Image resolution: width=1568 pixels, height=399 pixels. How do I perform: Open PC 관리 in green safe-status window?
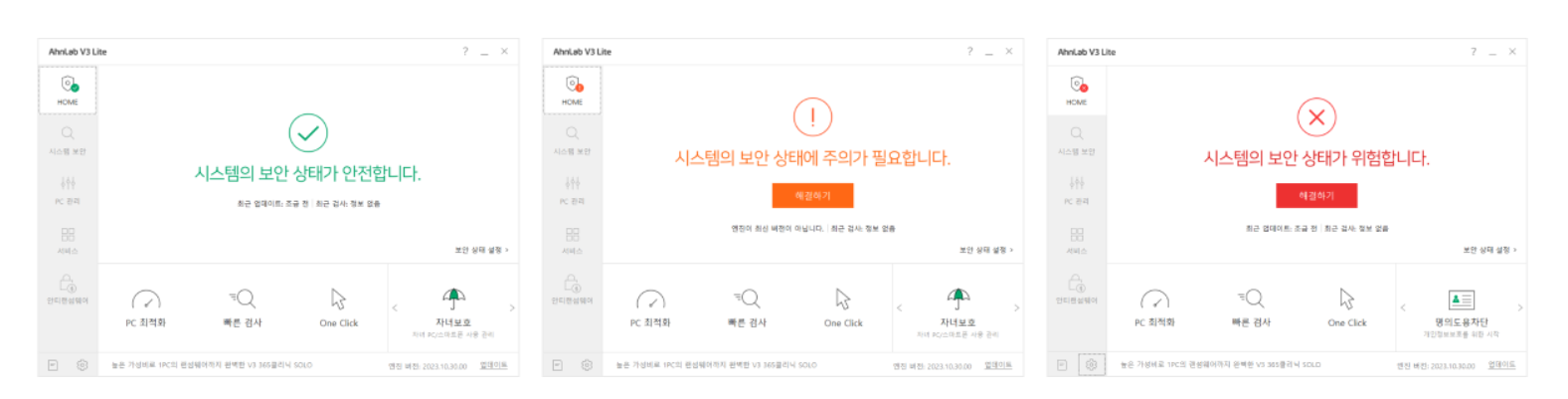(68, 190)
